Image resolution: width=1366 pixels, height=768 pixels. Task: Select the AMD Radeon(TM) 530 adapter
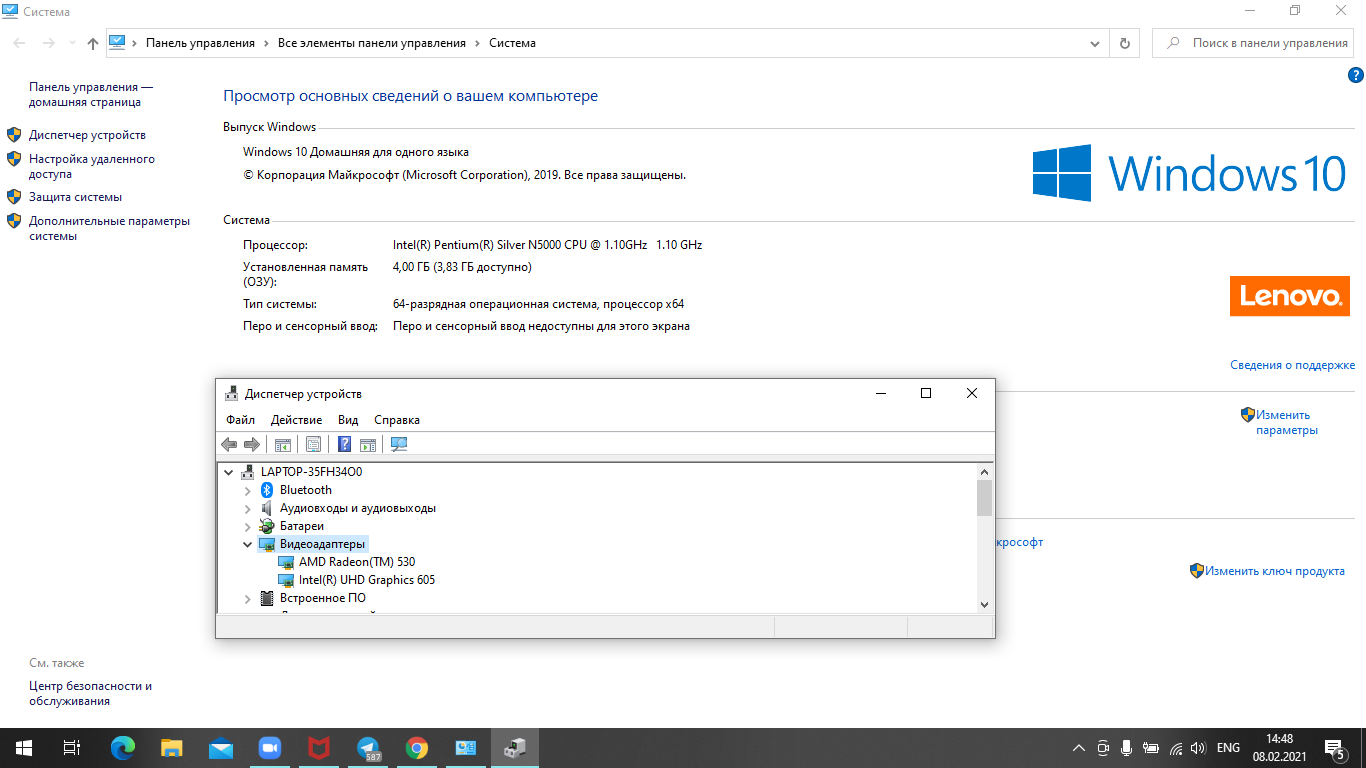(356, 562)
